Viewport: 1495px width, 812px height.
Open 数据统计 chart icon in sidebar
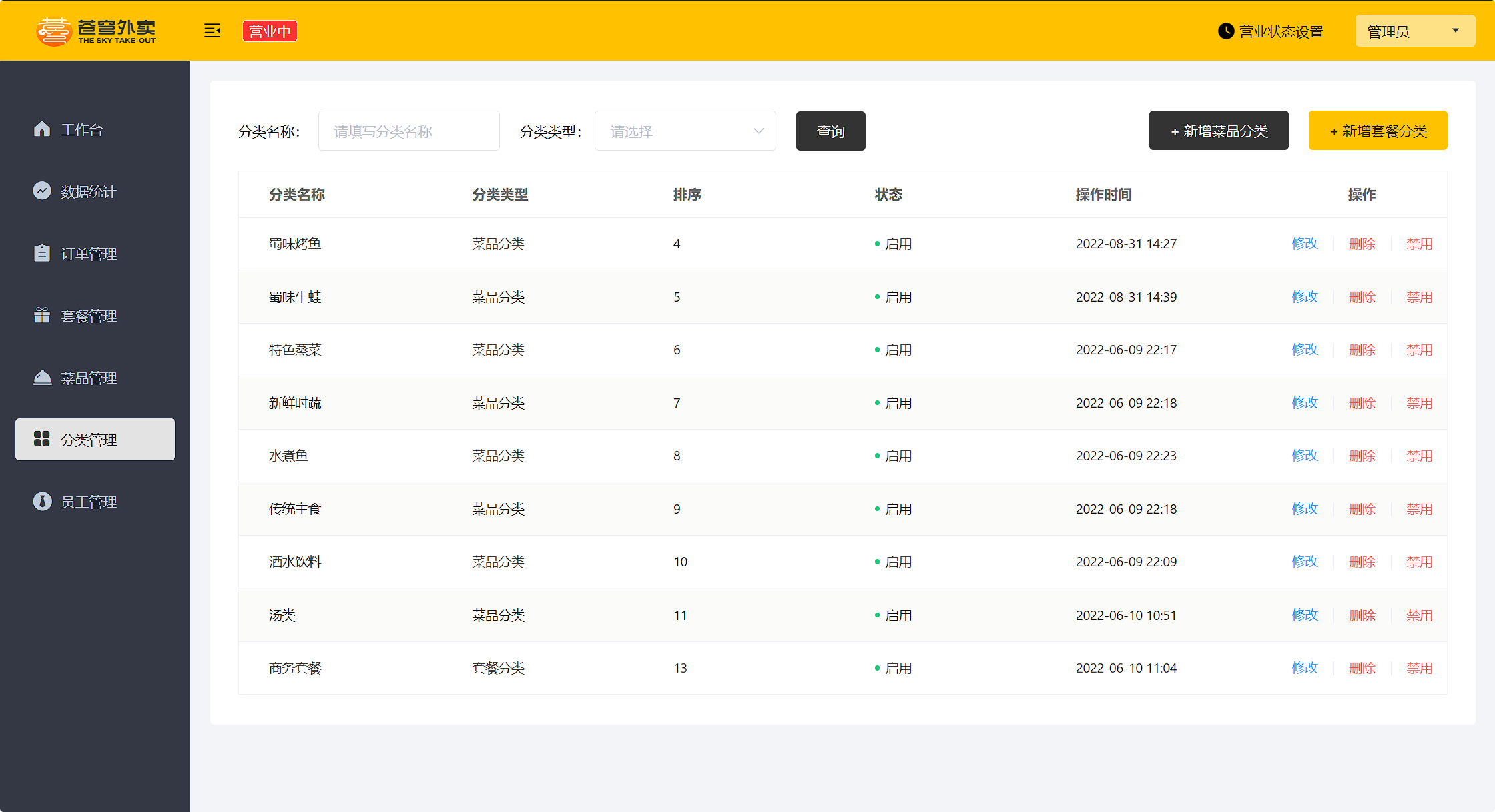click(x=42, y=191)
